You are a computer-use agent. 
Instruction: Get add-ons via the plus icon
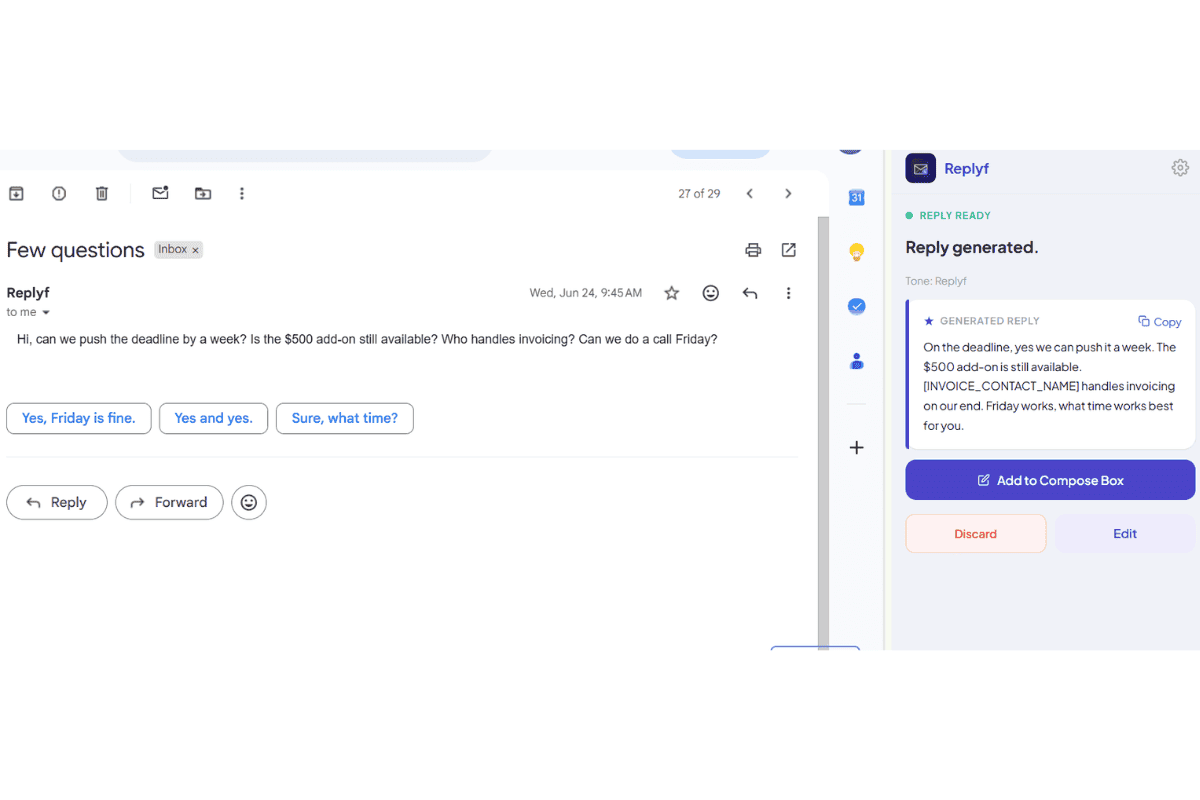(x=857, y=448)
